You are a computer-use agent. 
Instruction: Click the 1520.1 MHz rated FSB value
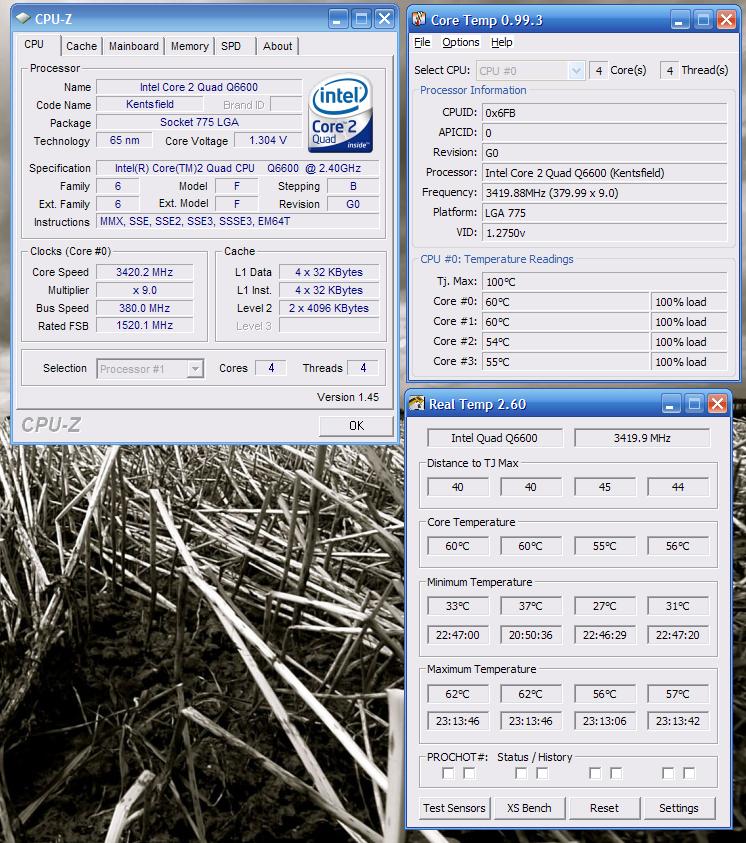pos(145,325)
